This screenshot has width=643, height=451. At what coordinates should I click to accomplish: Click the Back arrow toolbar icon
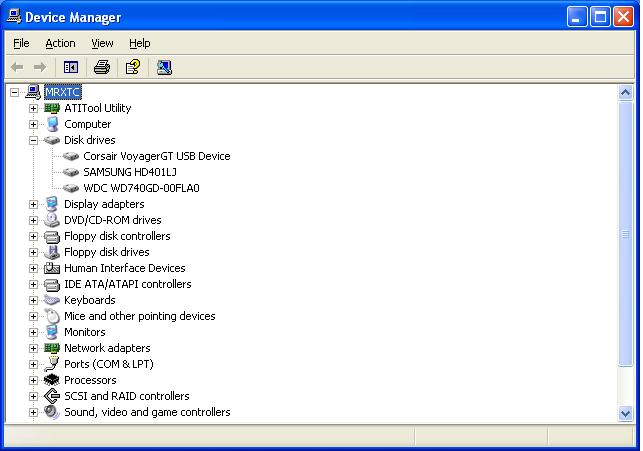coord(17,67)
